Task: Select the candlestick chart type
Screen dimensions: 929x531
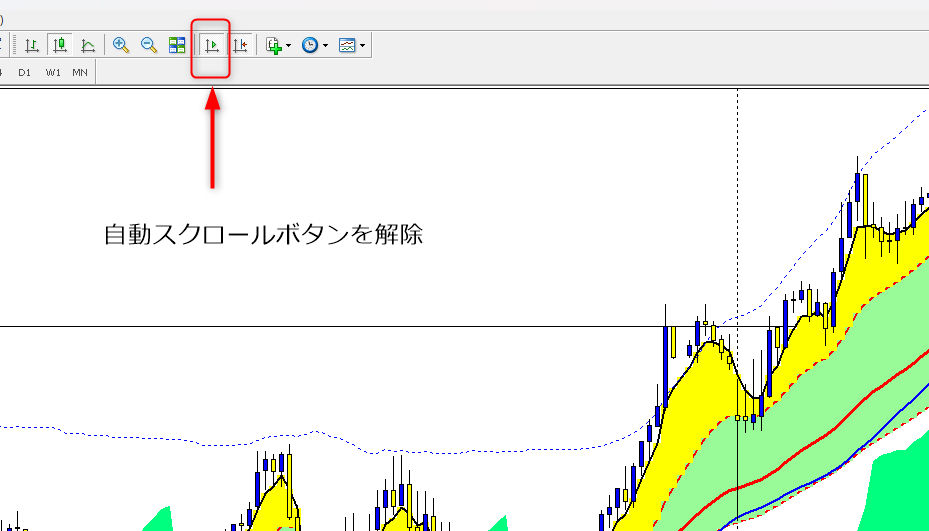Action: click(60, 45)
